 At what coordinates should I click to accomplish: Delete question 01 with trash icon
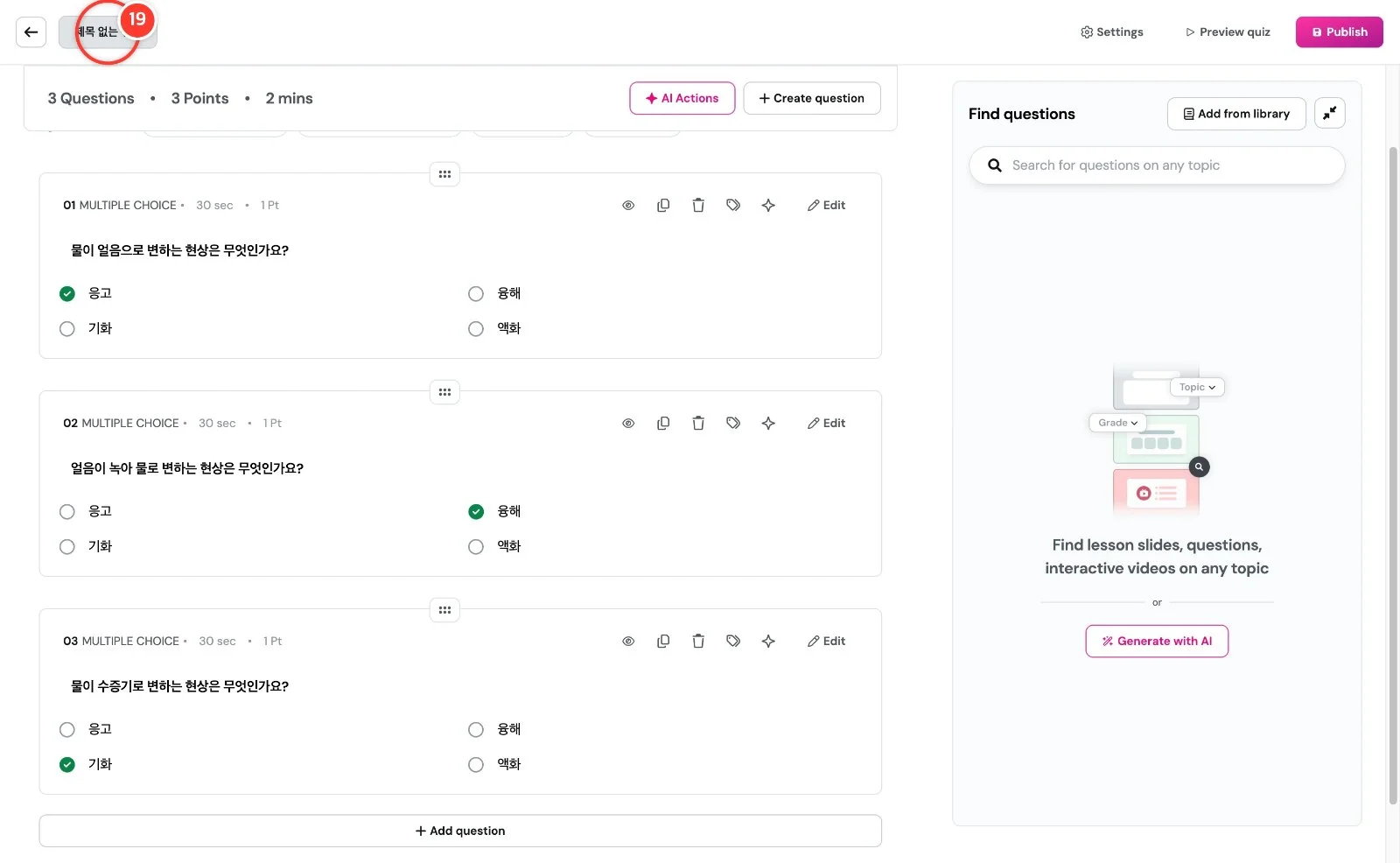698,206
